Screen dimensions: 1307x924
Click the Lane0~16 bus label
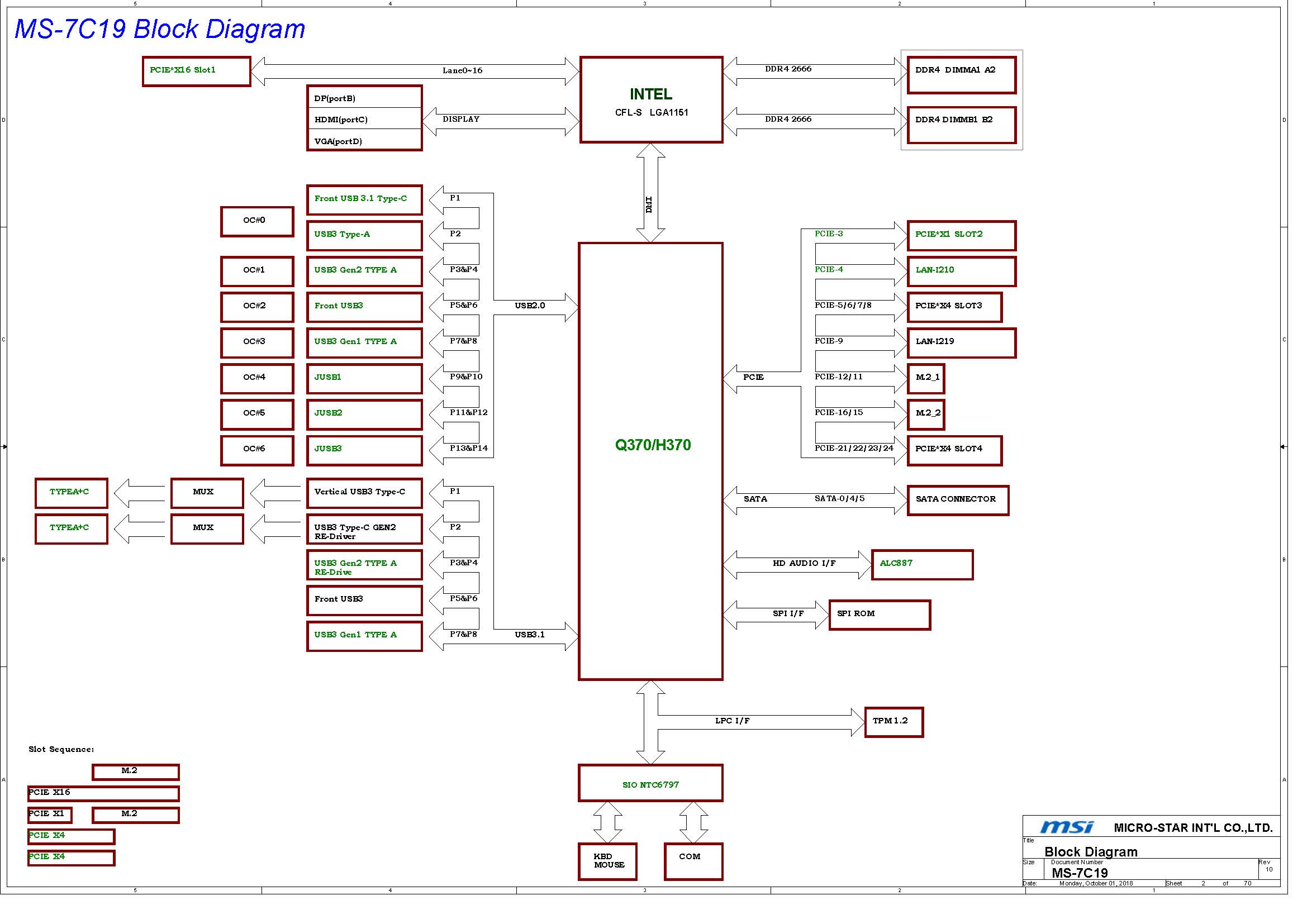point(462,70)
